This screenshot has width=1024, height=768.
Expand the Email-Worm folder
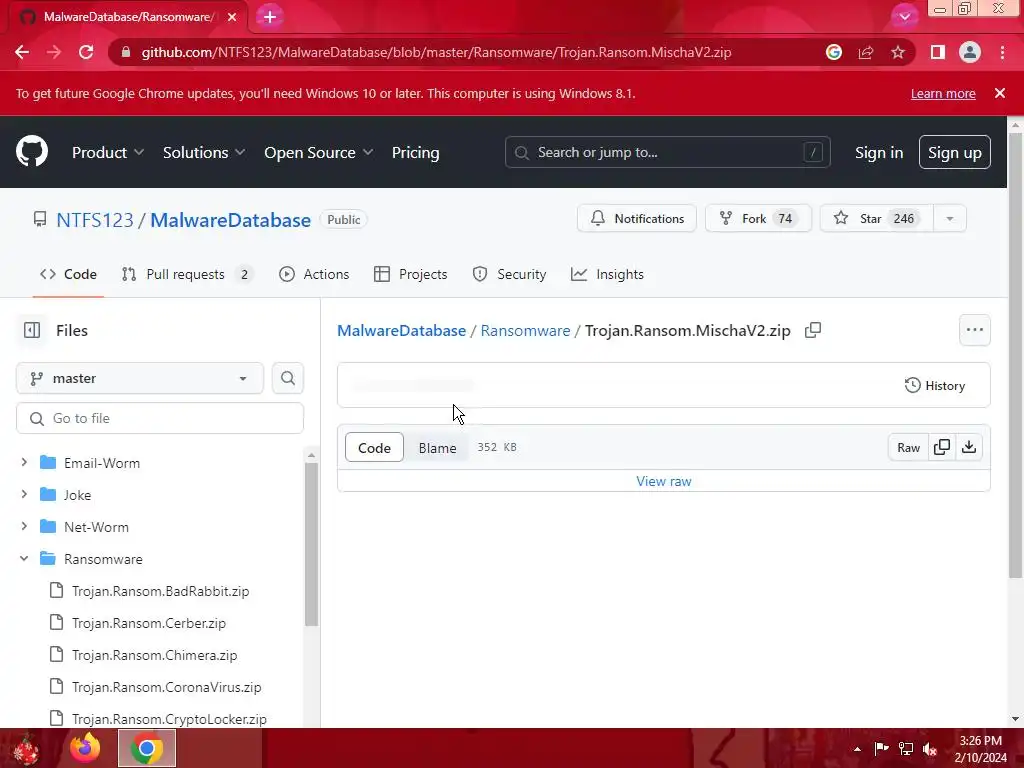click(24, 462)
